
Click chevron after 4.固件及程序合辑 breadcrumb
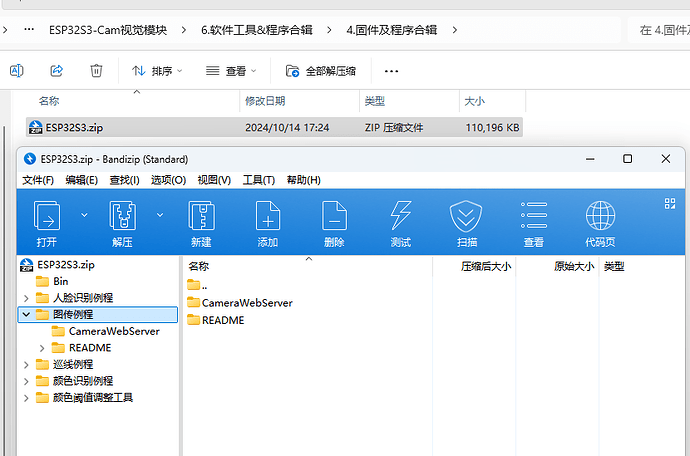click(455, 30)
